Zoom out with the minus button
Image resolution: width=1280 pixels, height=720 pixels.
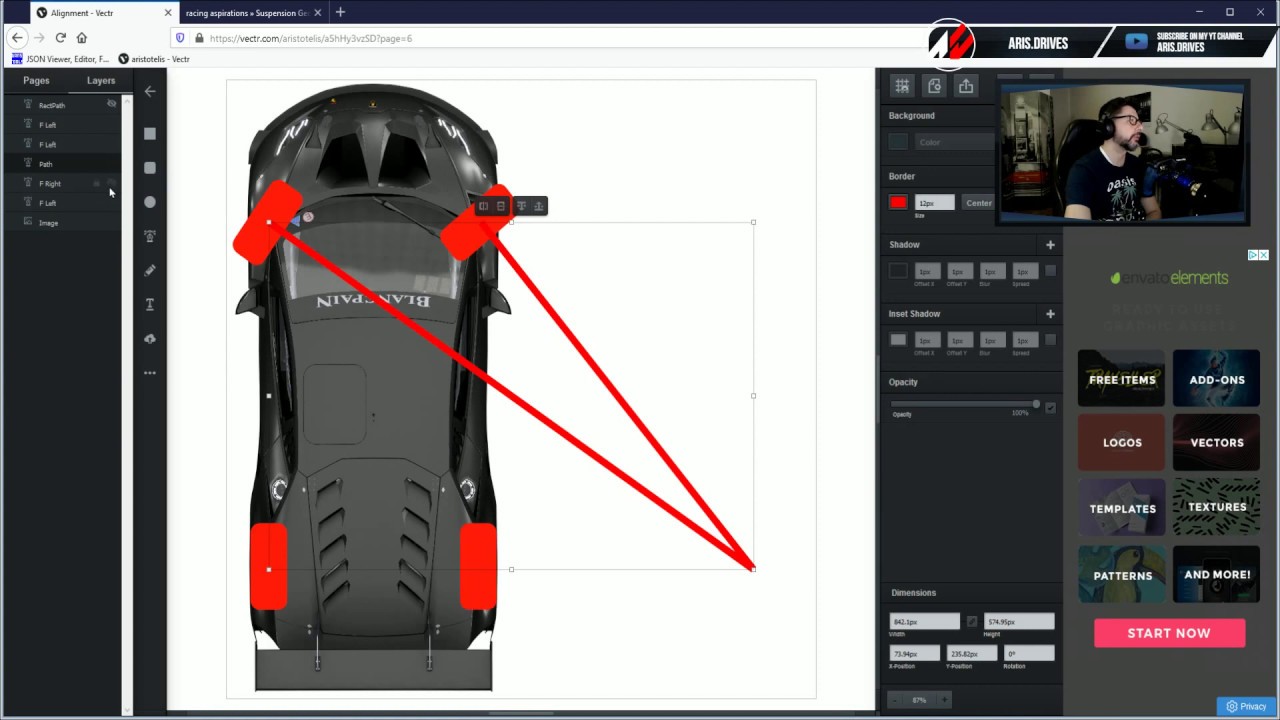[x=895, y=700]
